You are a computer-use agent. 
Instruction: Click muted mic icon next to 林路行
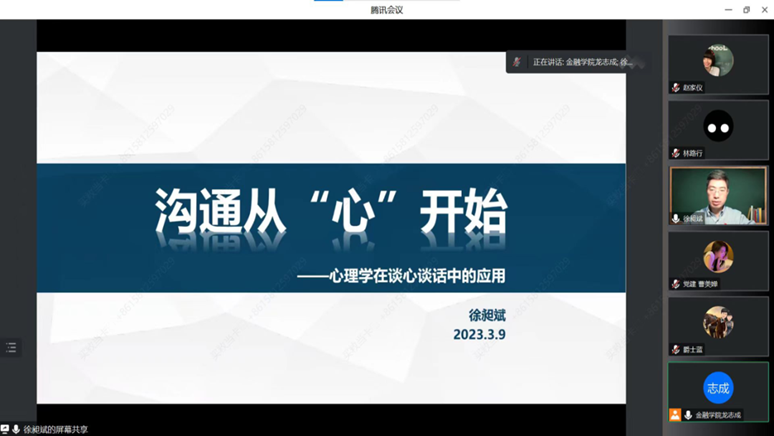[676, 153]
